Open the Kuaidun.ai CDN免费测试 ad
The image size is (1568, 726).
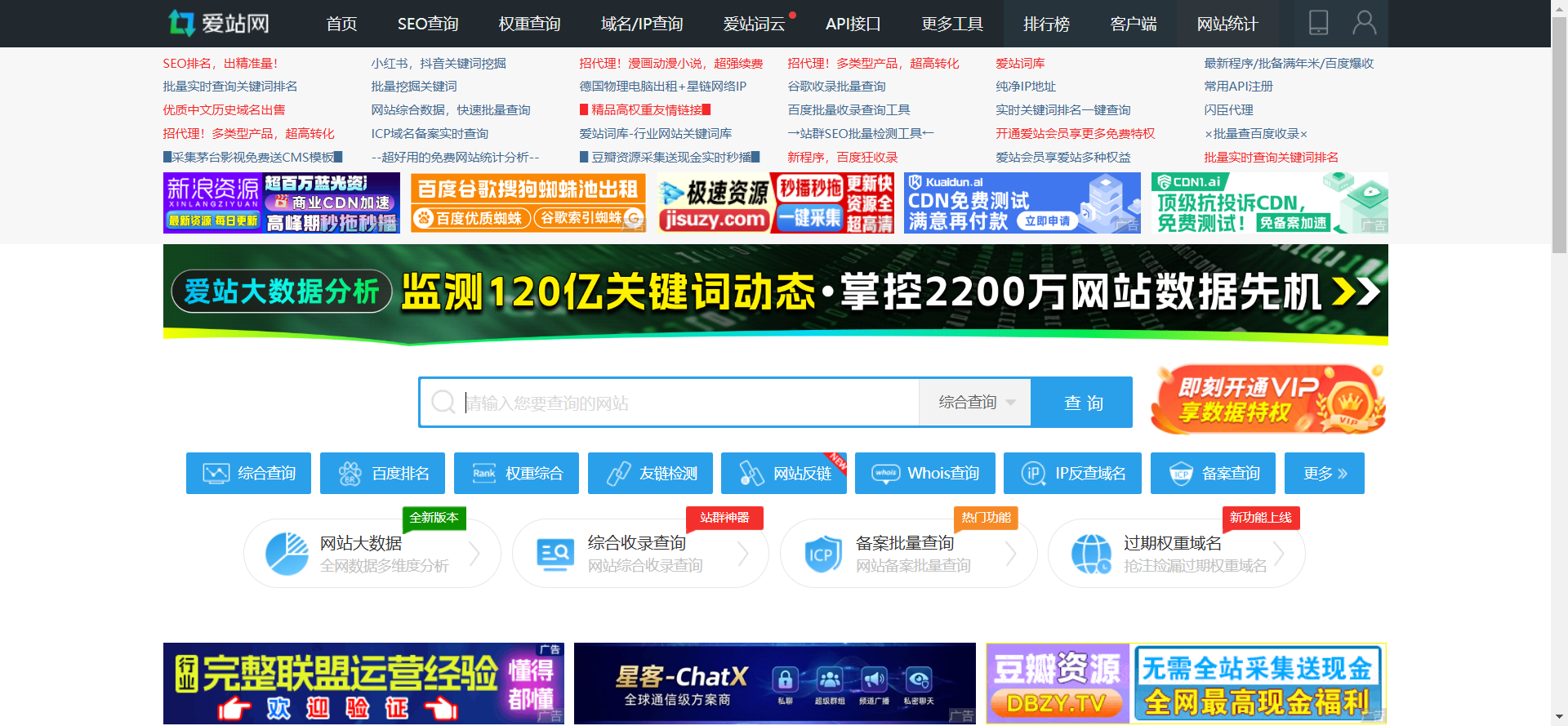coord(1022,203)
